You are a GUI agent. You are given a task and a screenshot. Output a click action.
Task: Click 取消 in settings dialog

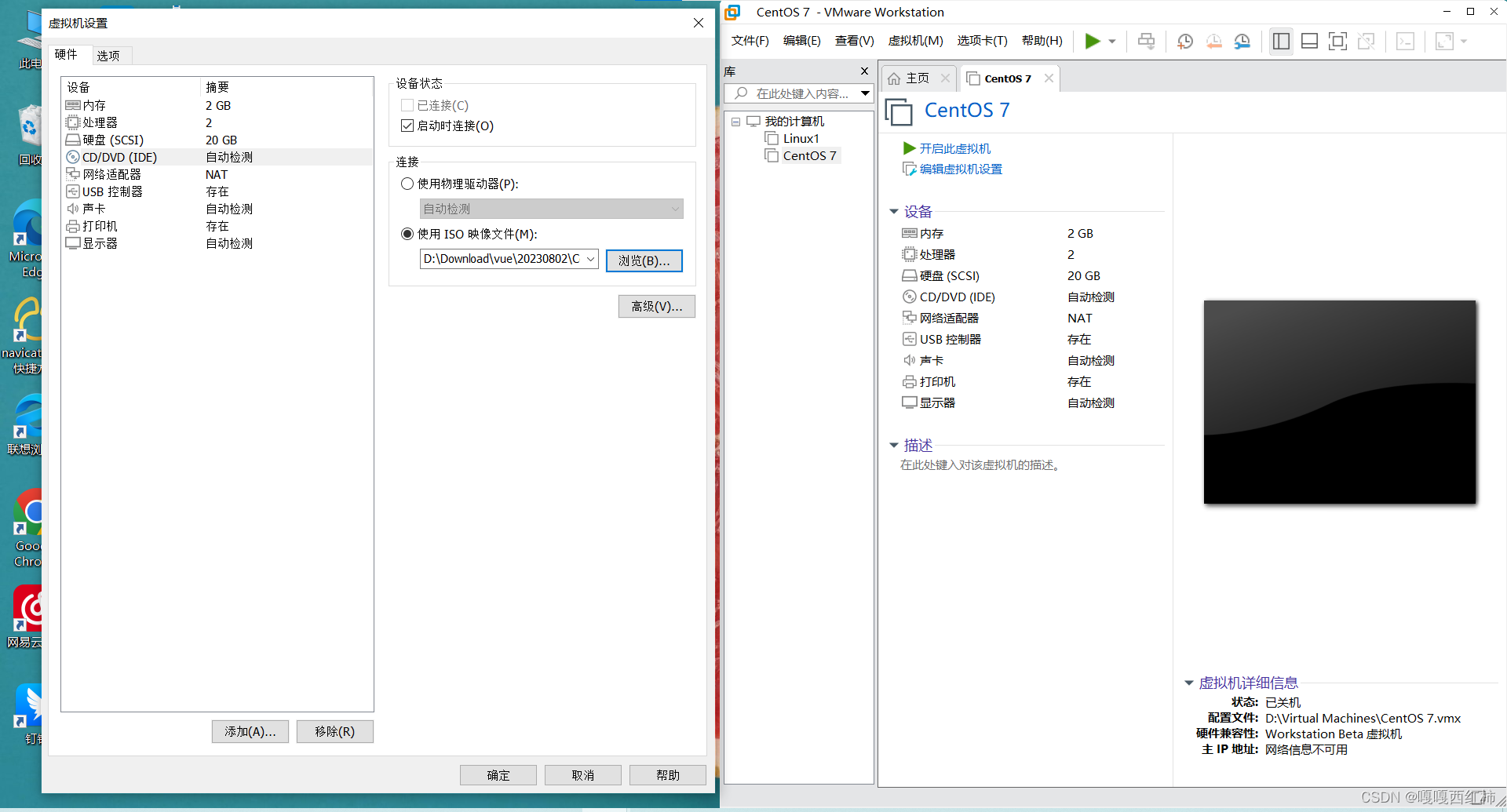click(x=583, y=775)
